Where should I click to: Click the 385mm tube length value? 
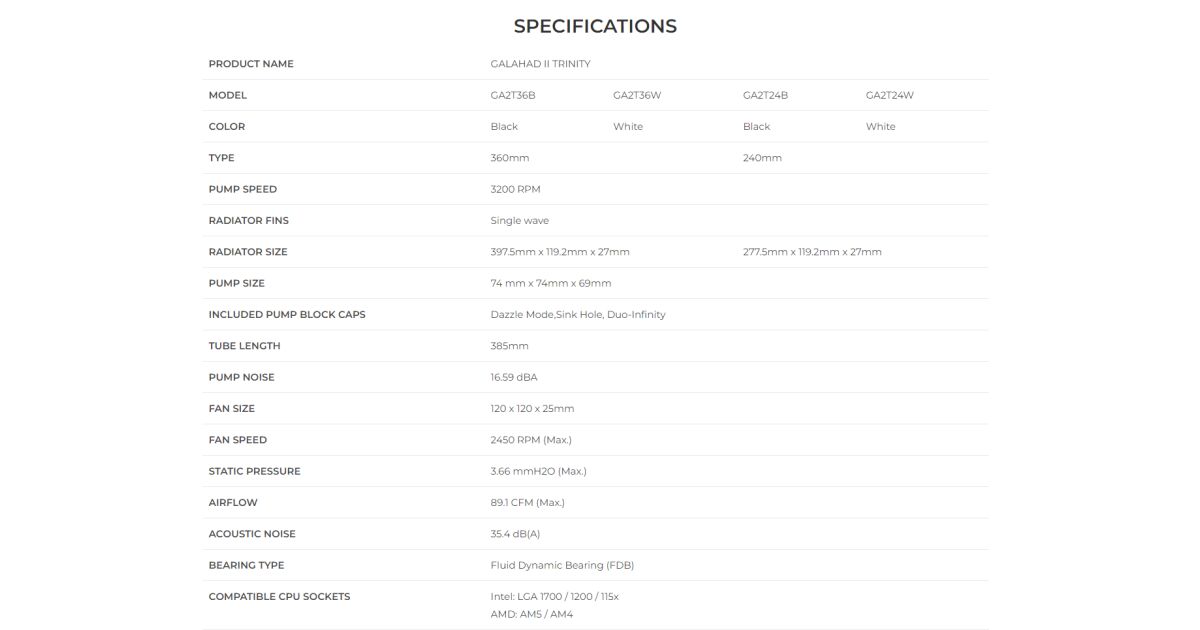pos(509,346)
